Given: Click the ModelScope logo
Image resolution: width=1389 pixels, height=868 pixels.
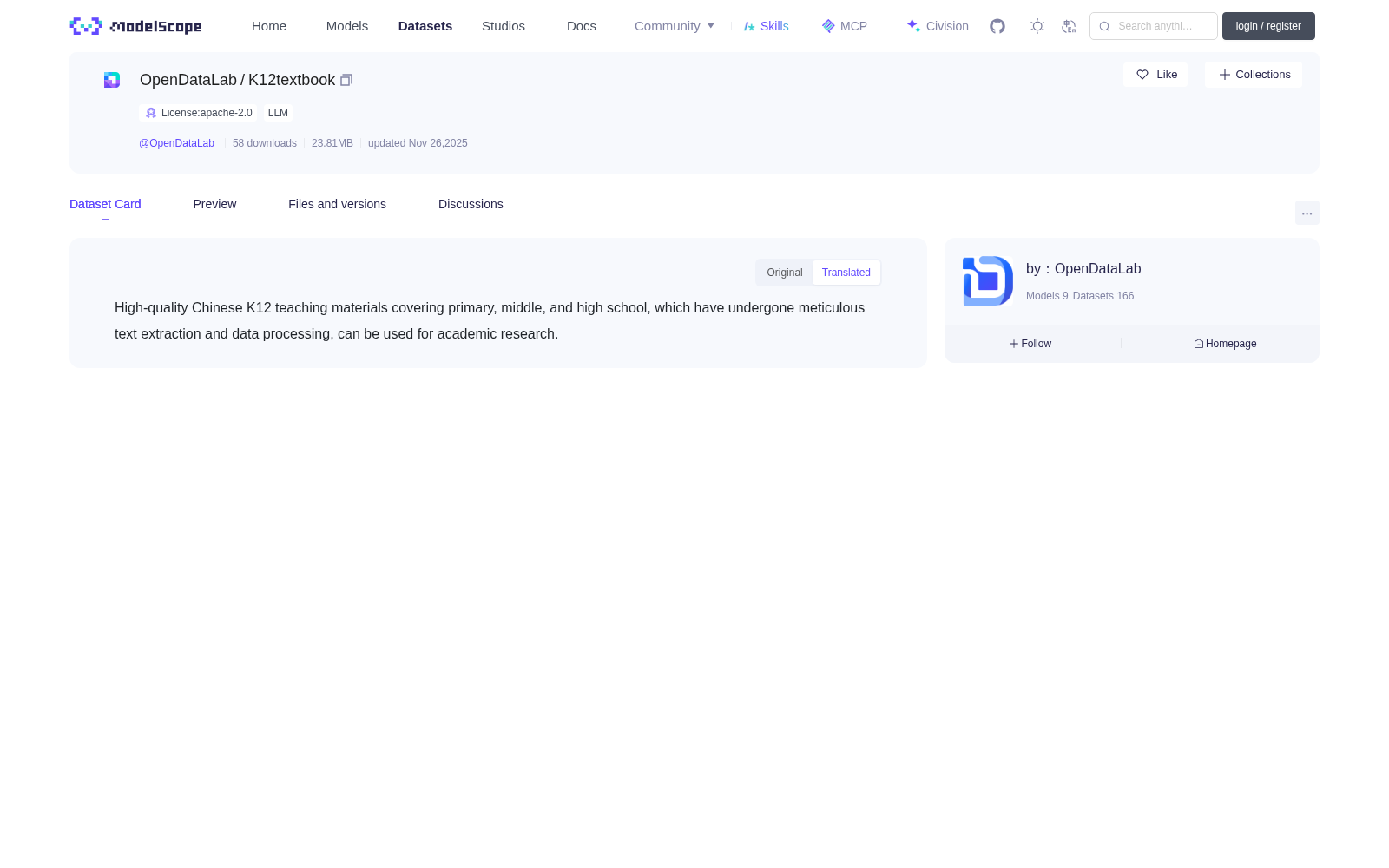Looking at the screenshot, I should pos(135,26).
